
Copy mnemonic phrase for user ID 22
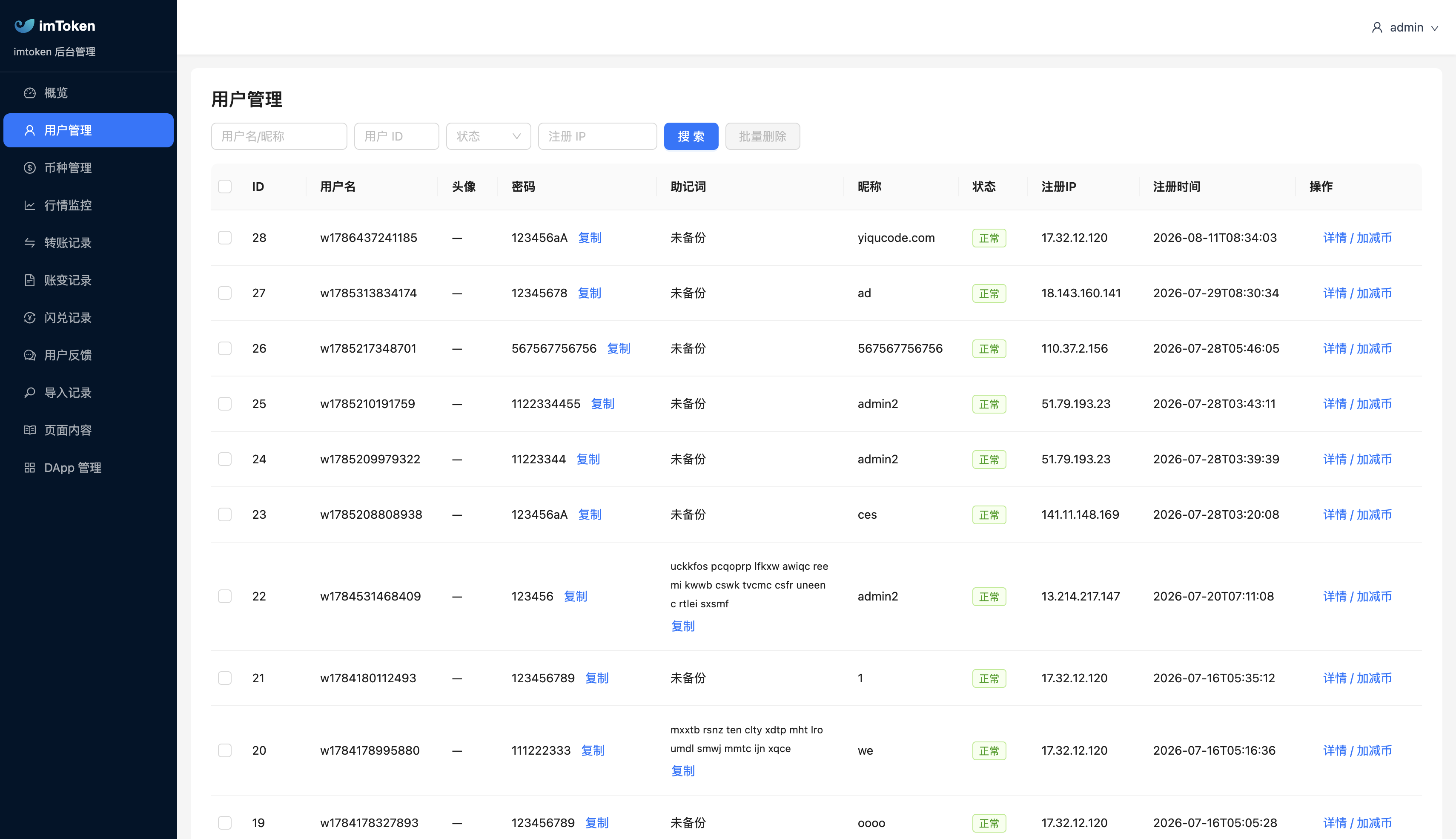click(683, 626)
